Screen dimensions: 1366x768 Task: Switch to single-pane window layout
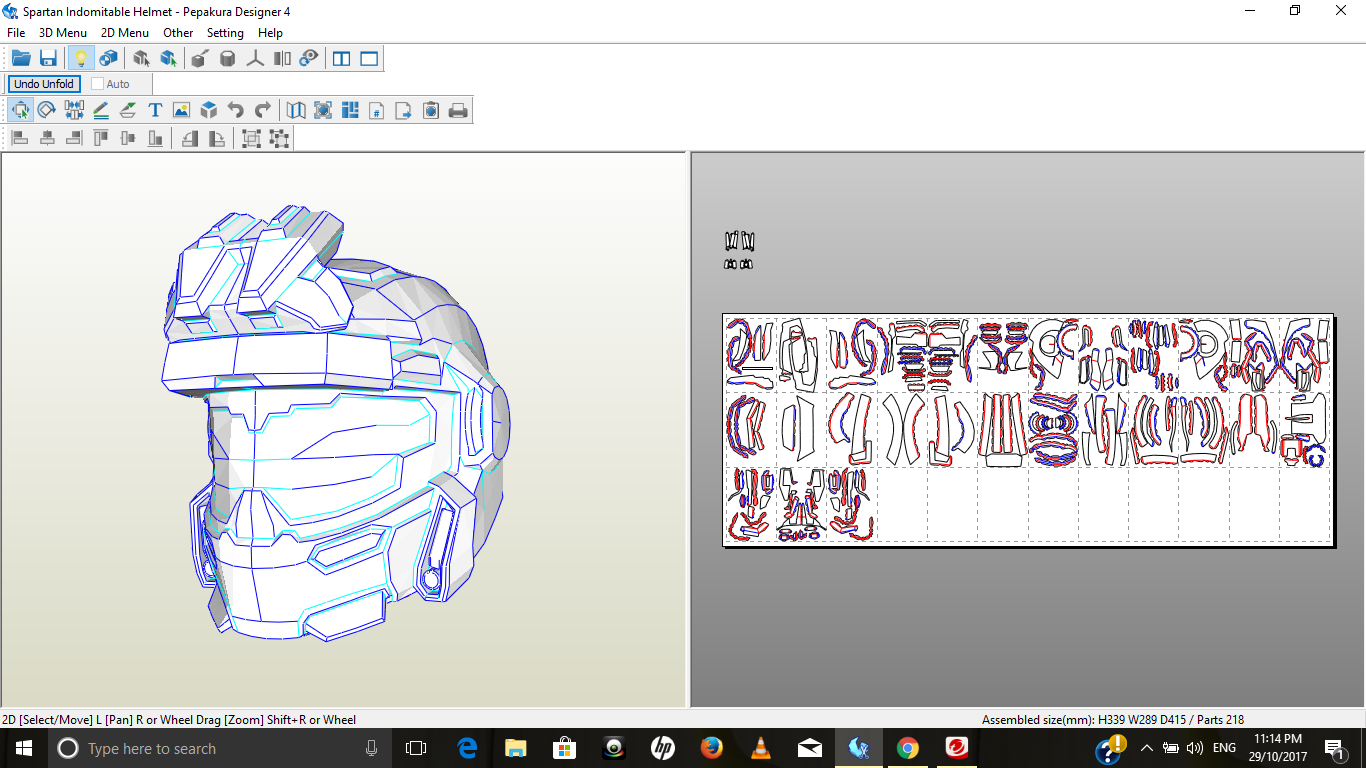pyautogui.click(x=370, y=59)
